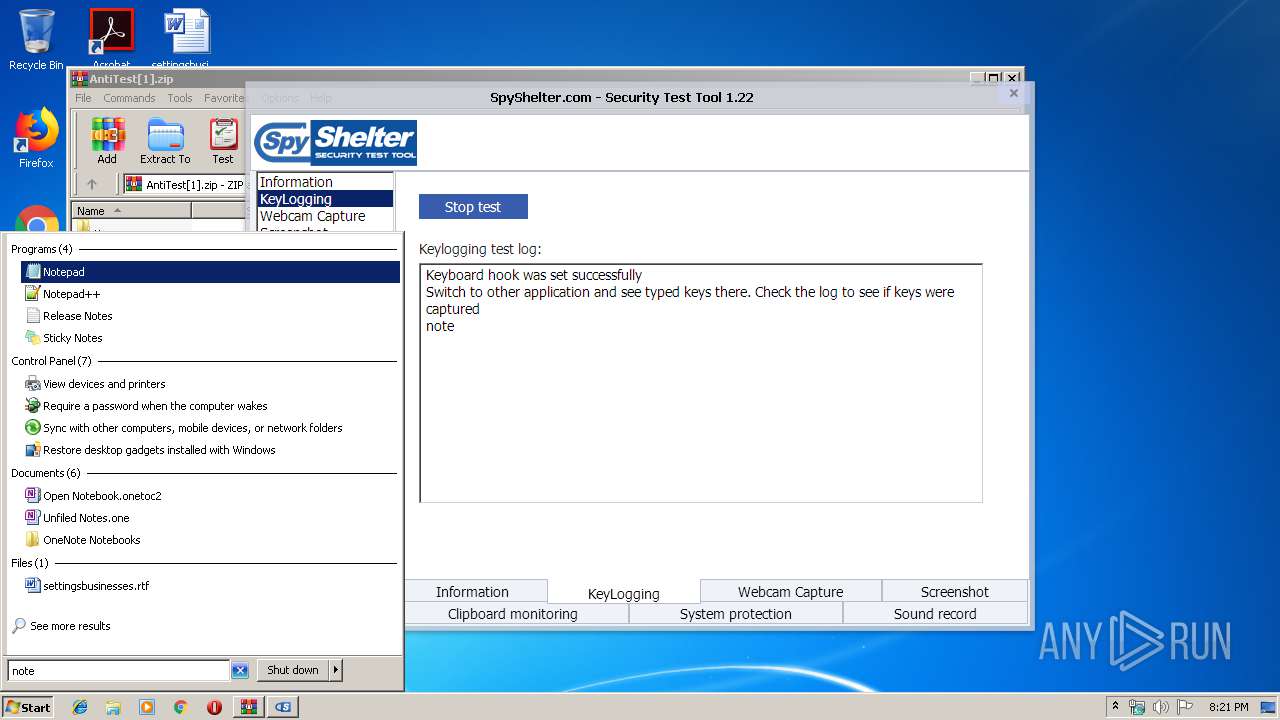Click WinRAR Test toolbar icon
The image size is (1280, 720).
(223, 141)
